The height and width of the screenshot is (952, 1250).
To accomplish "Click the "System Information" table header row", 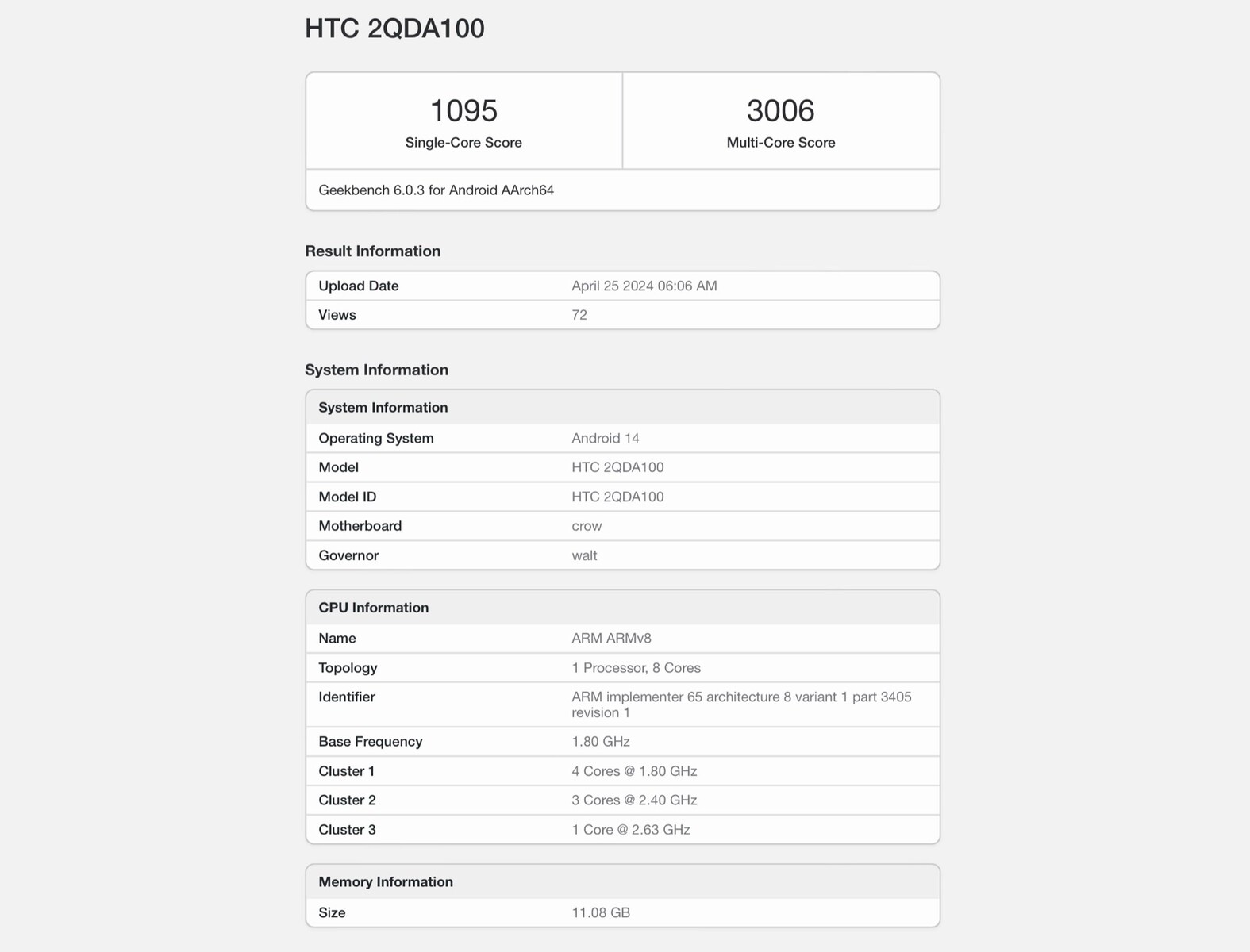I will 623,408.
